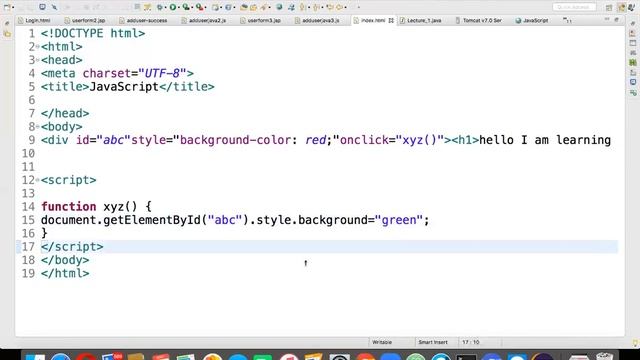Click the word JavaScript inside the title tag

(124, 87)
